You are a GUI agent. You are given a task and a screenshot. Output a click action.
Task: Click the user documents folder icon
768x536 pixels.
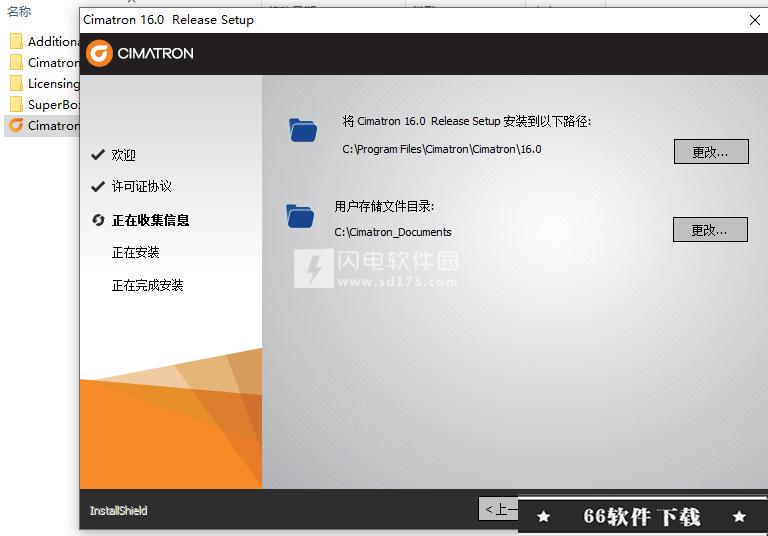tap(300, 216)
